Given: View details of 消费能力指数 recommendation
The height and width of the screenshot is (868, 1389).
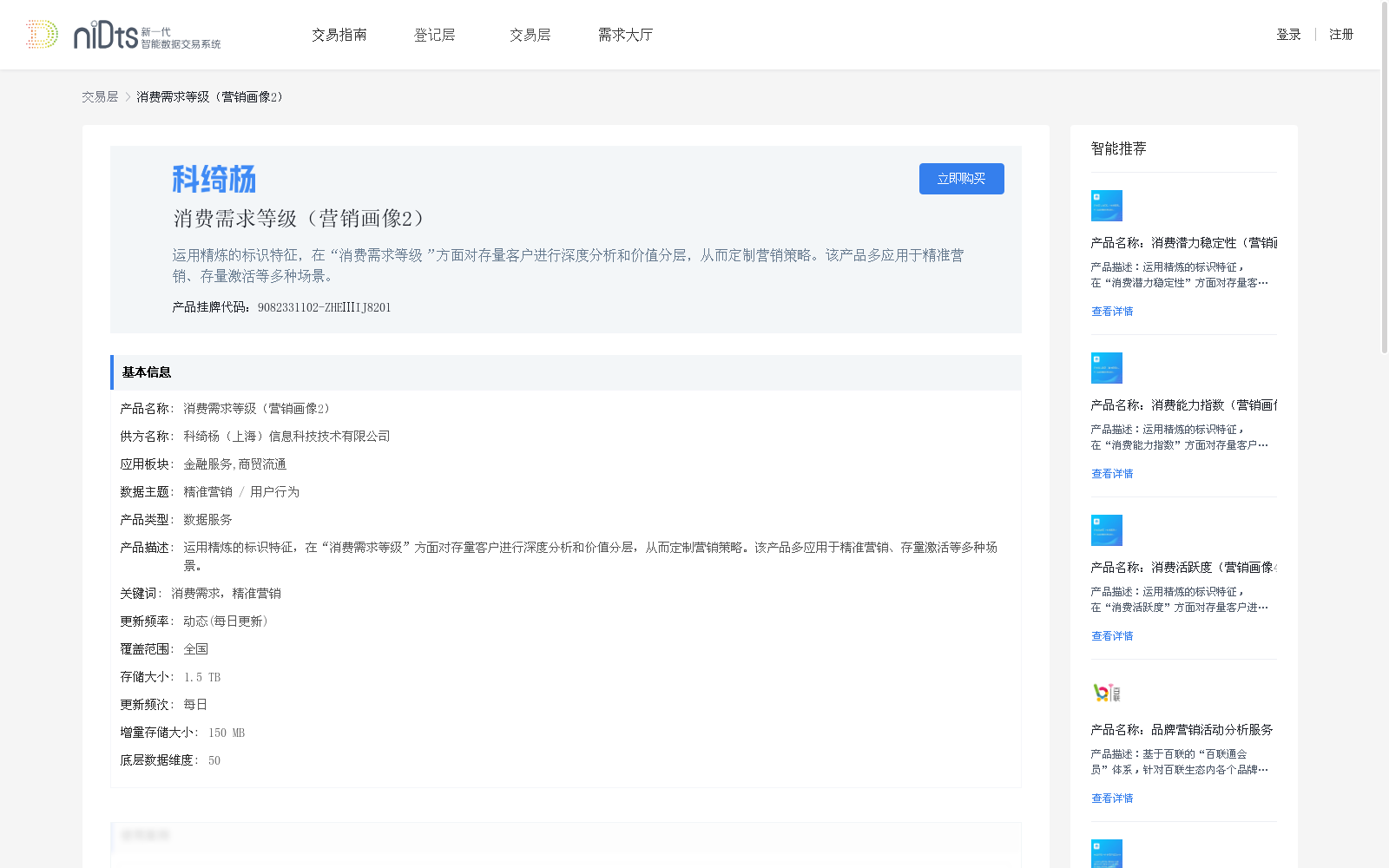Looking at the screenshot, I should [x=1112, y=474].
